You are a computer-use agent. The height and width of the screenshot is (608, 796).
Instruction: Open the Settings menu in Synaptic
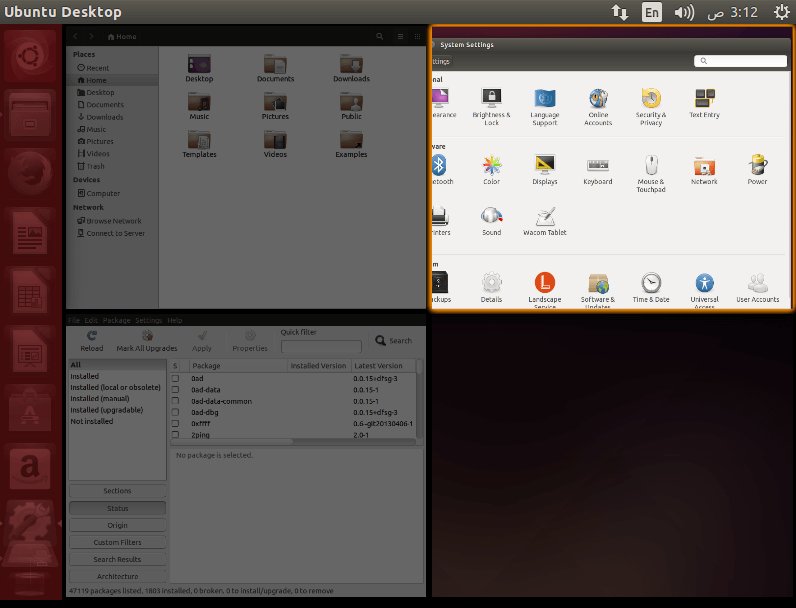click(148, 320)
